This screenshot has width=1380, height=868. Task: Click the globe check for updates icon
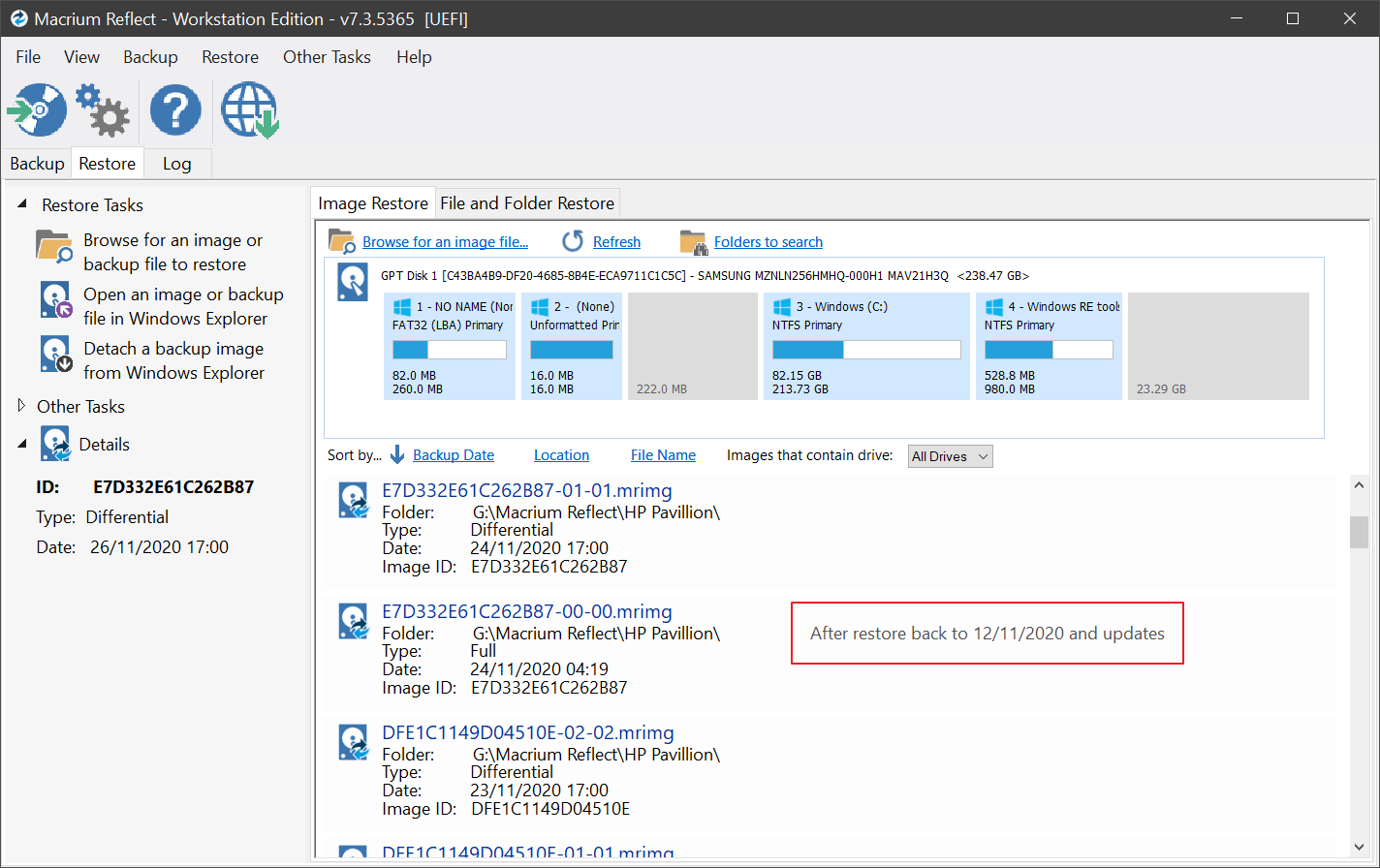click(250, 109)
